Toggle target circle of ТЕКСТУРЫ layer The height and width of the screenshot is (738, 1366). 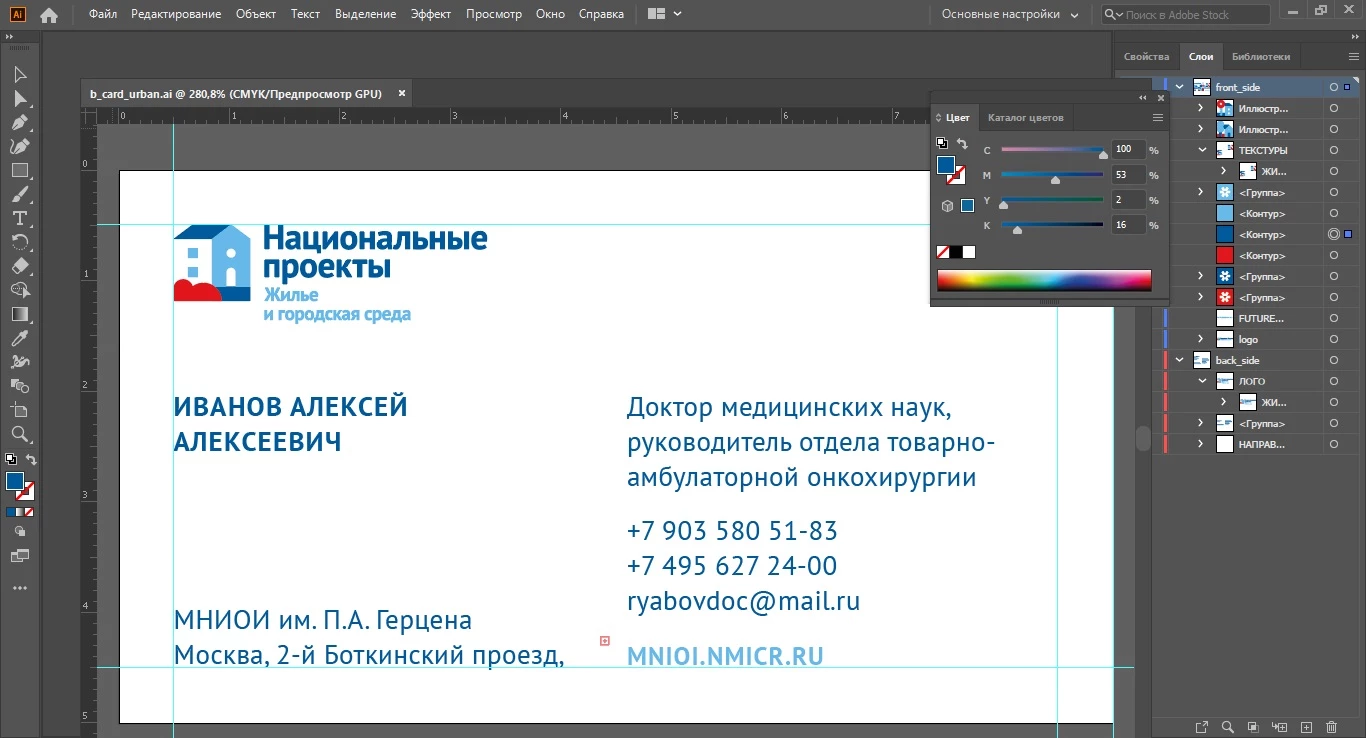[x=1333, y=150]
